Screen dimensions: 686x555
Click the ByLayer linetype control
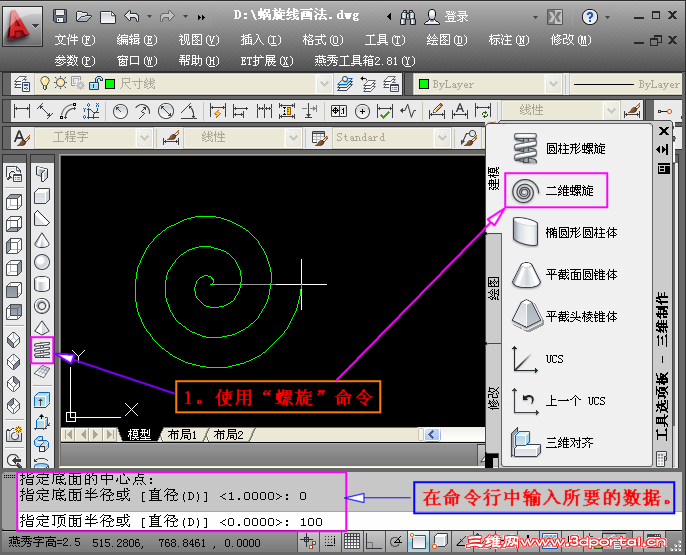tap(626, 84)
